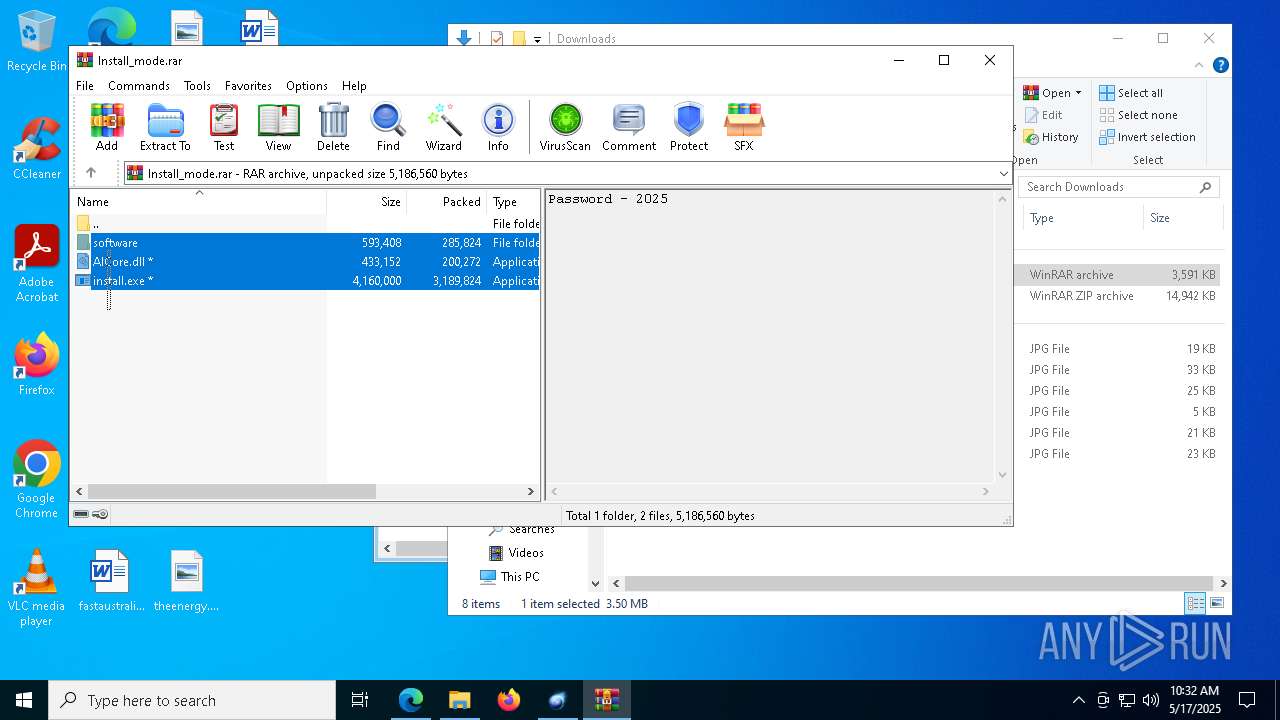
Task: Click Select all in Explorer ribbon
Action: click(x=1131, y=93)
